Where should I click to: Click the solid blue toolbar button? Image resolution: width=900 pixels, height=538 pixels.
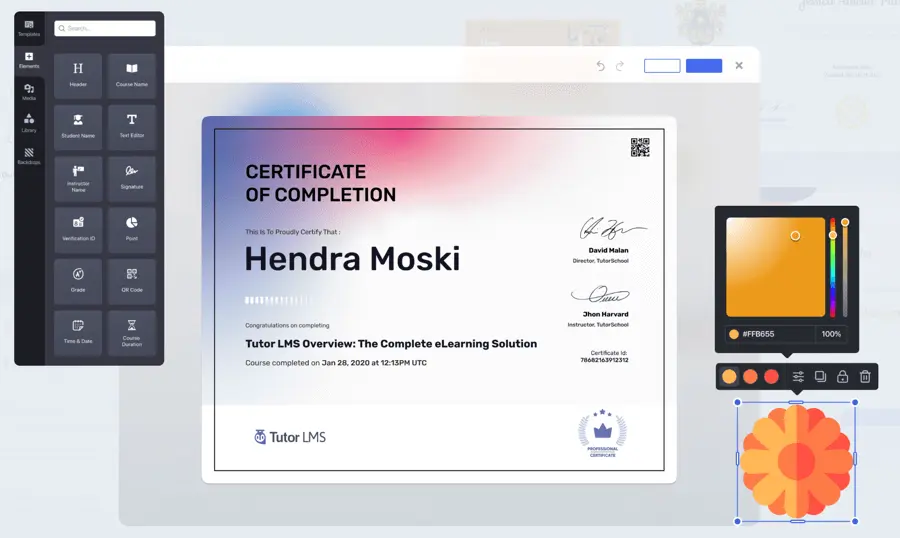click(704, 65)
